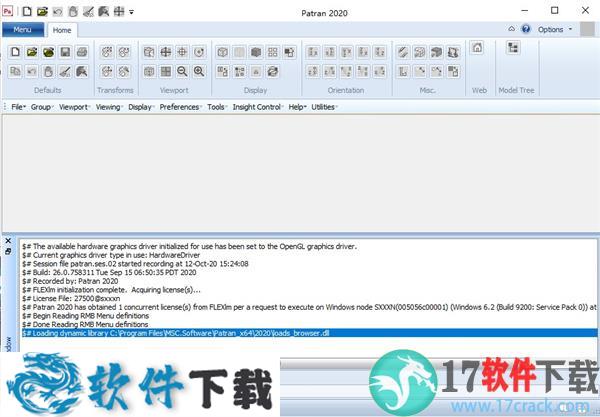The image size is (600, 417).
Task: Click the floppy-disk Save icon in the Defaults group
Action: pos(65,52)
